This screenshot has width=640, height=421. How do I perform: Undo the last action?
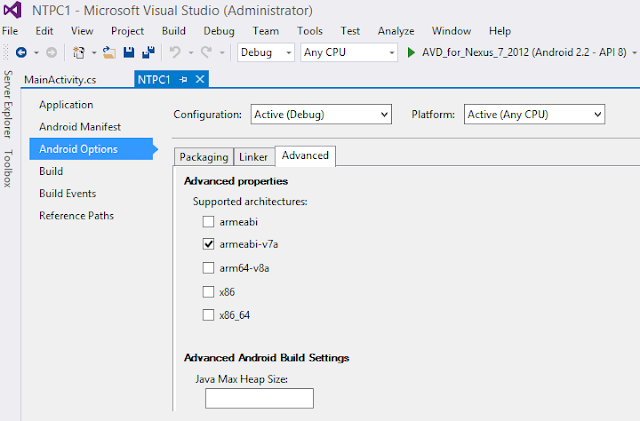click(175, 52)
